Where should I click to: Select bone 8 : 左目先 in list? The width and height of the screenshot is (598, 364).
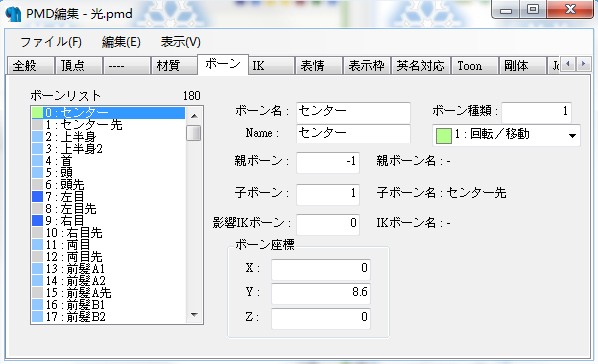(108, 209)
